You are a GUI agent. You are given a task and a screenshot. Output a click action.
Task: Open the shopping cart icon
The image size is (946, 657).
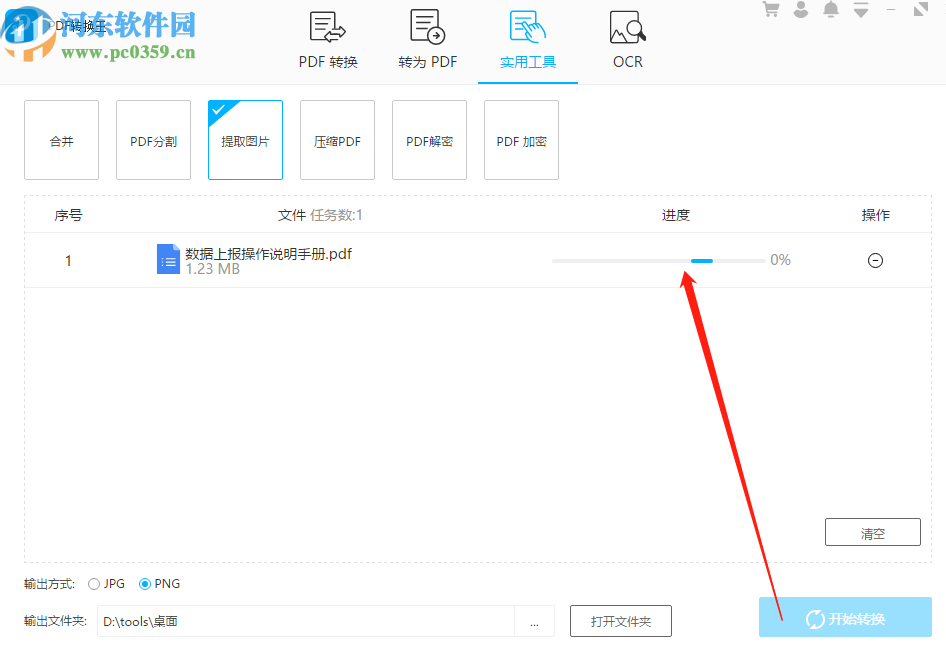pyautogui.click(x=771, y=9)
